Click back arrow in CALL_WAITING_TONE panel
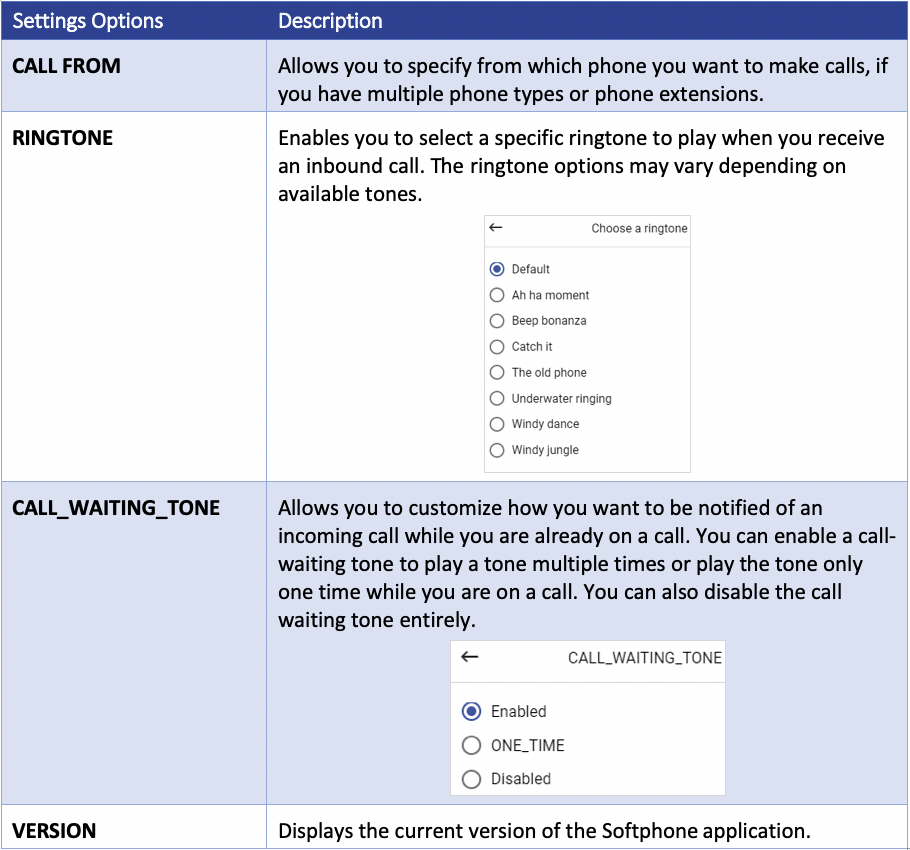This screenshot has height=850, width=910. [x=470, y=657]
